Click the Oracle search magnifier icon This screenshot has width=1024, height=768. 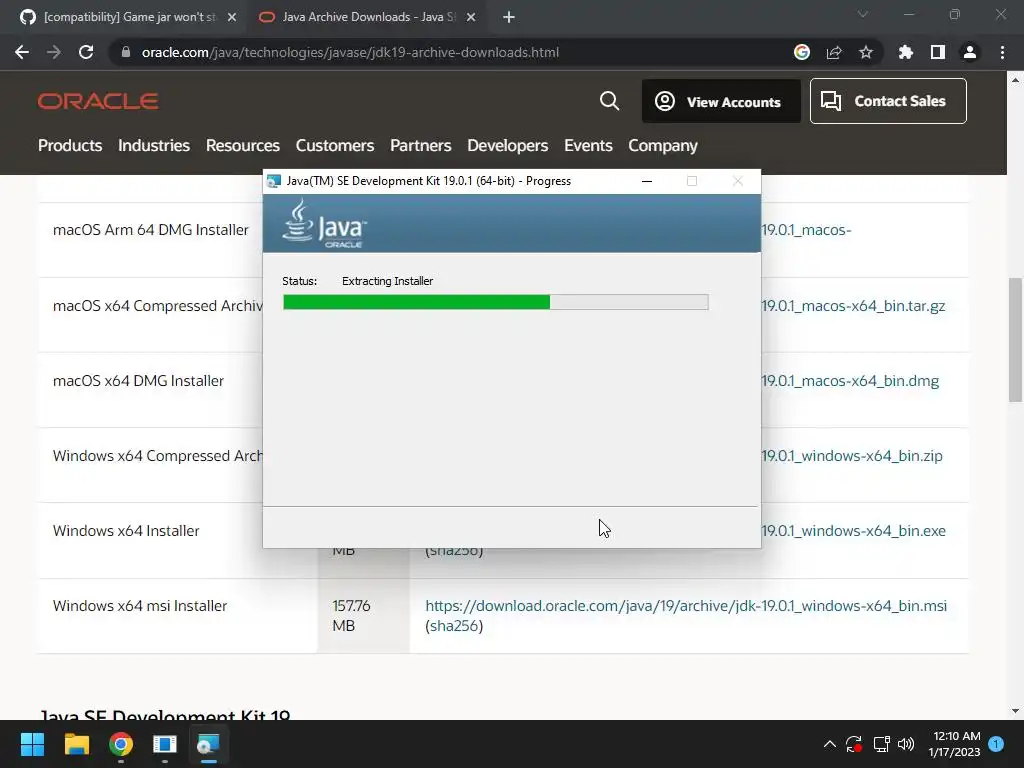point(609,101)
